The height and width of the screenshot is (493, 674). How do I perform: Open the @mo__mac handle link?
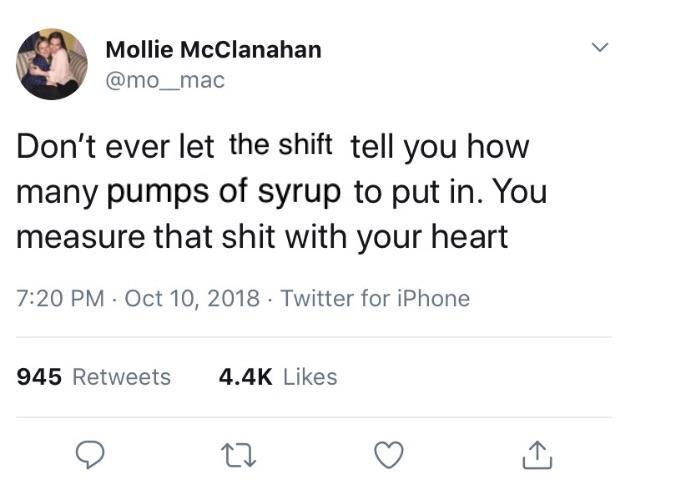point(165,81)
